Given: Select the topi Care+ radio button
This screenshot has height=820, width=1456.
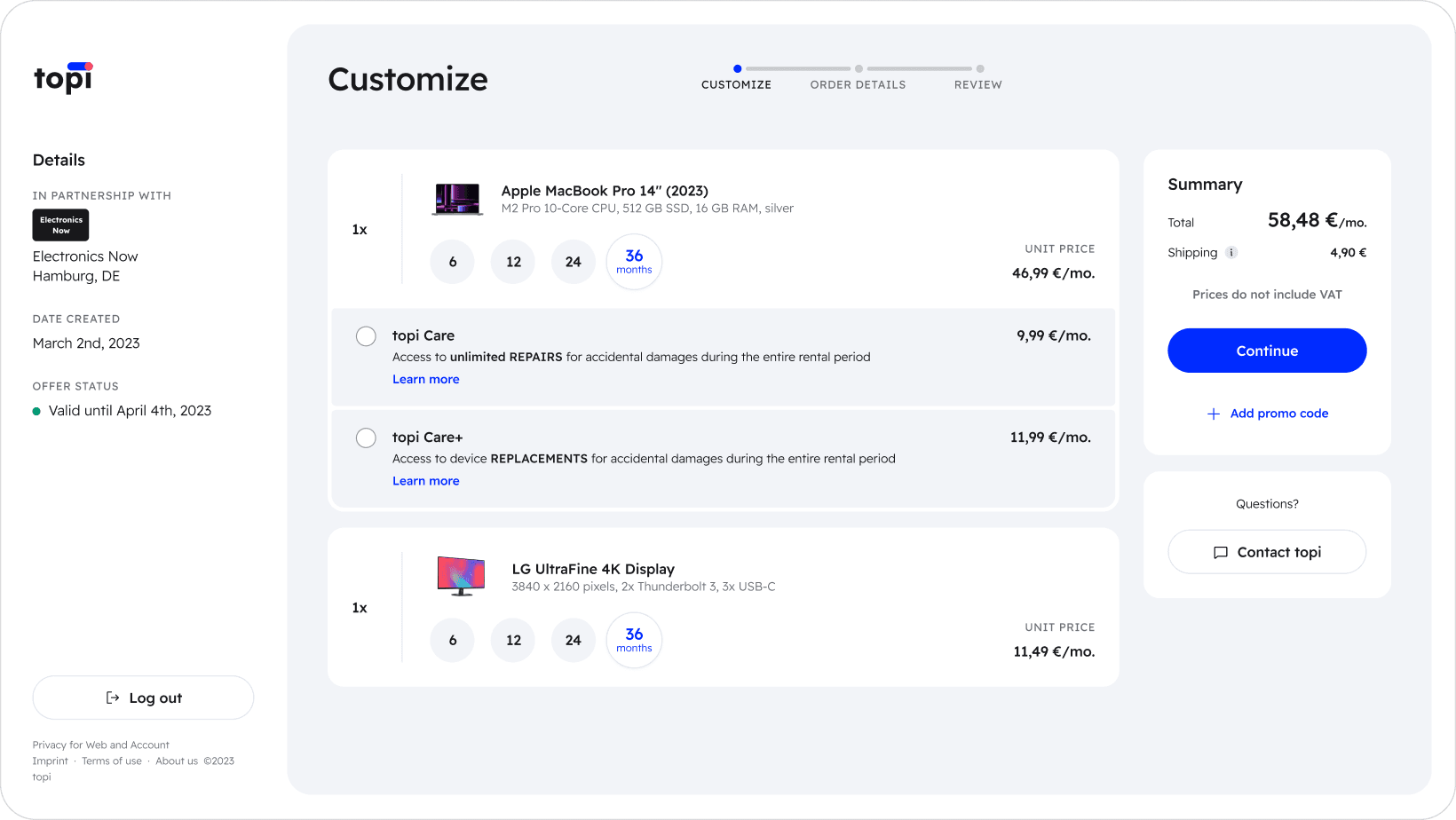Looking at the screenshot, I should [x=366, y=438].
